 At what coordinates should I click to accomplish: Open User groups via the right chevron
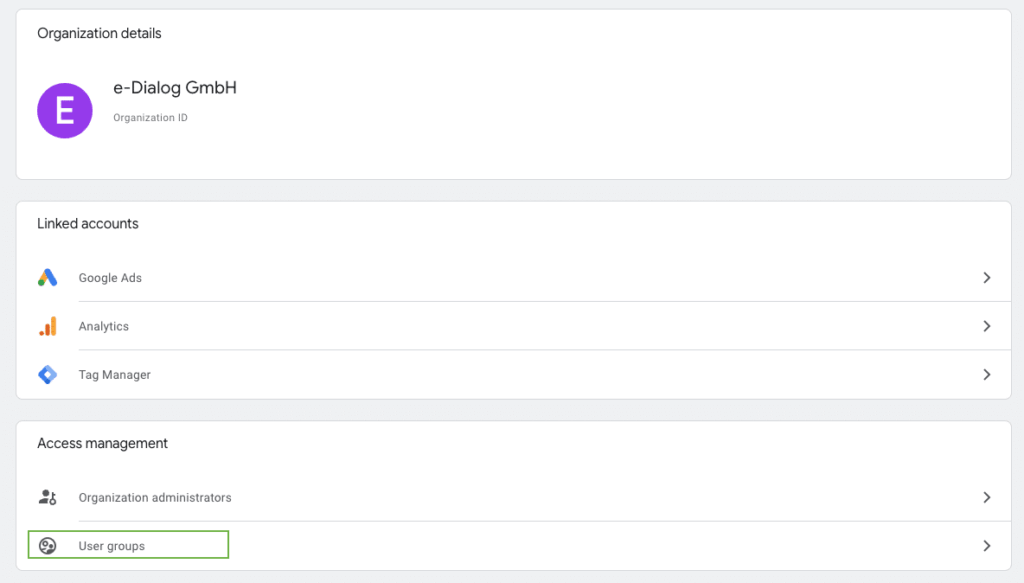pos(986,546)
